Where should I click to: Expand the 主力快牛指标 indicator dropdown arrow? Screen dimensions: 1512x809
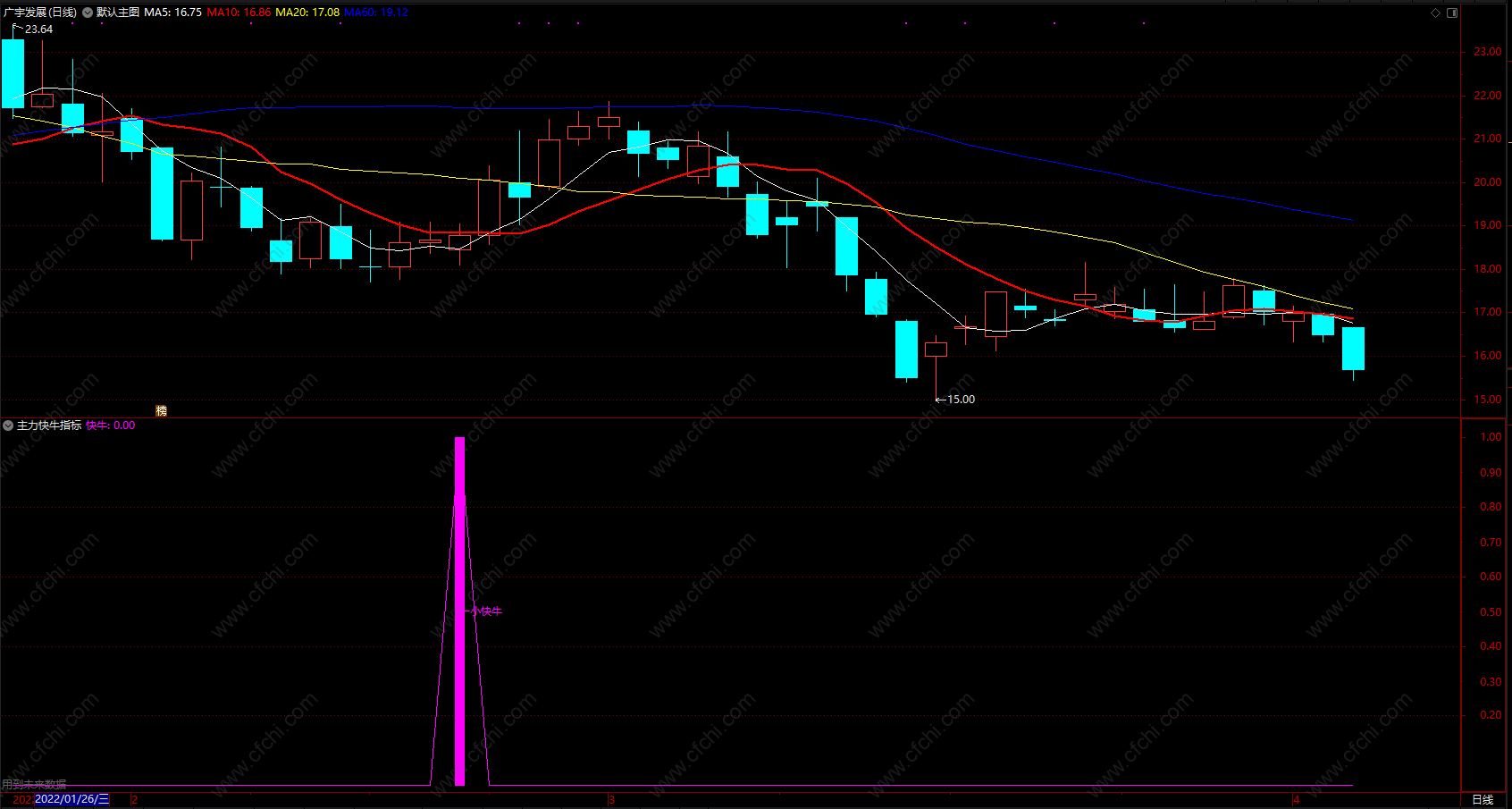(8, 426)
